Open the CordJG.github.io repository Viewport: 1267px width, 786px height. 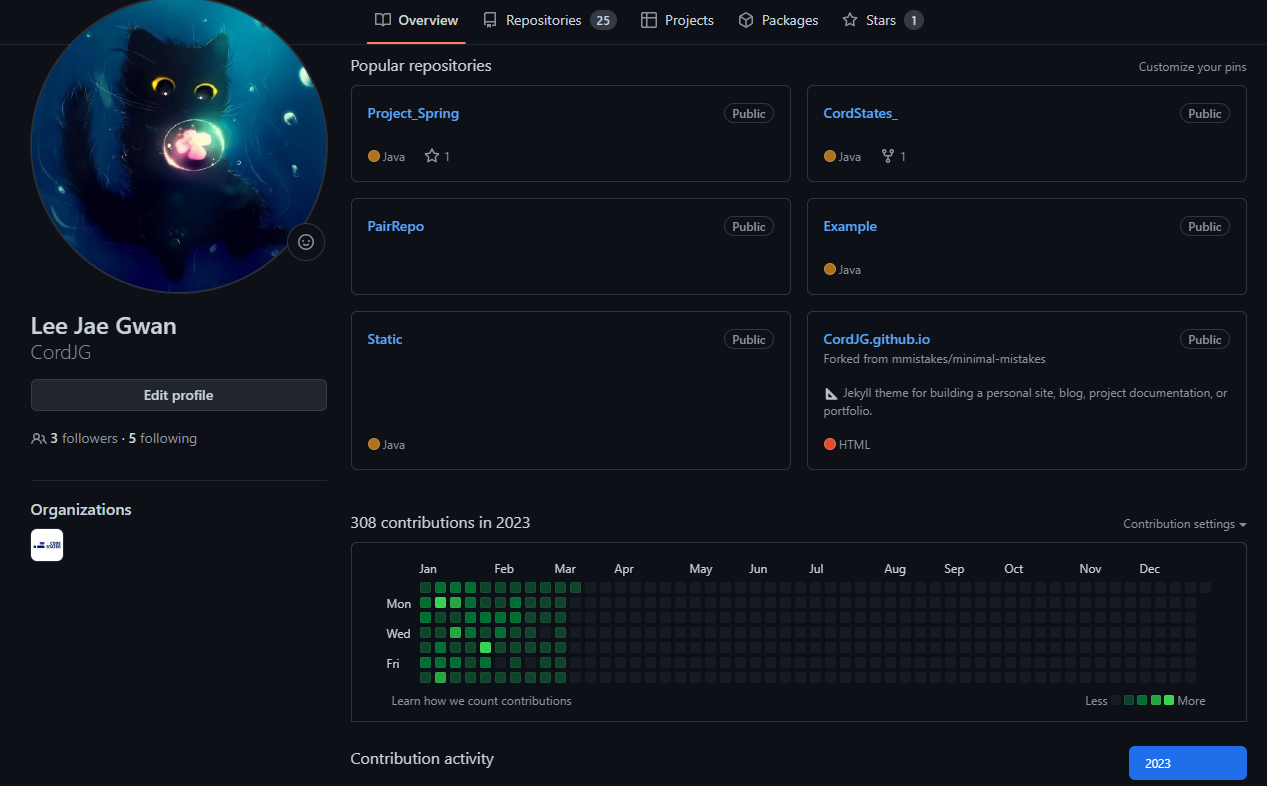[877, 339]
